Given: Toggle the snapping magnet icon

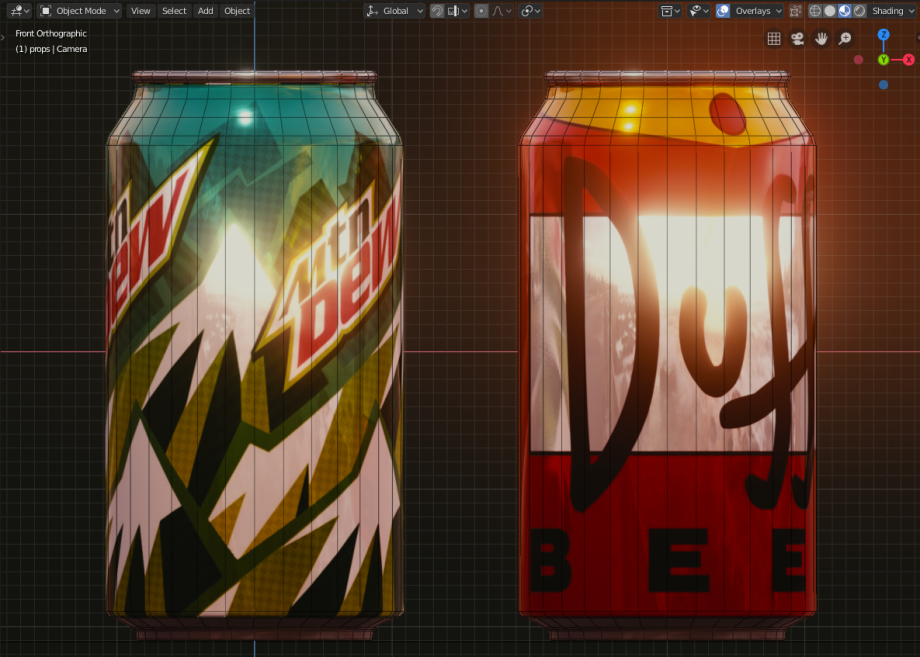Looking at the screenshot, I should click(437, 11).
